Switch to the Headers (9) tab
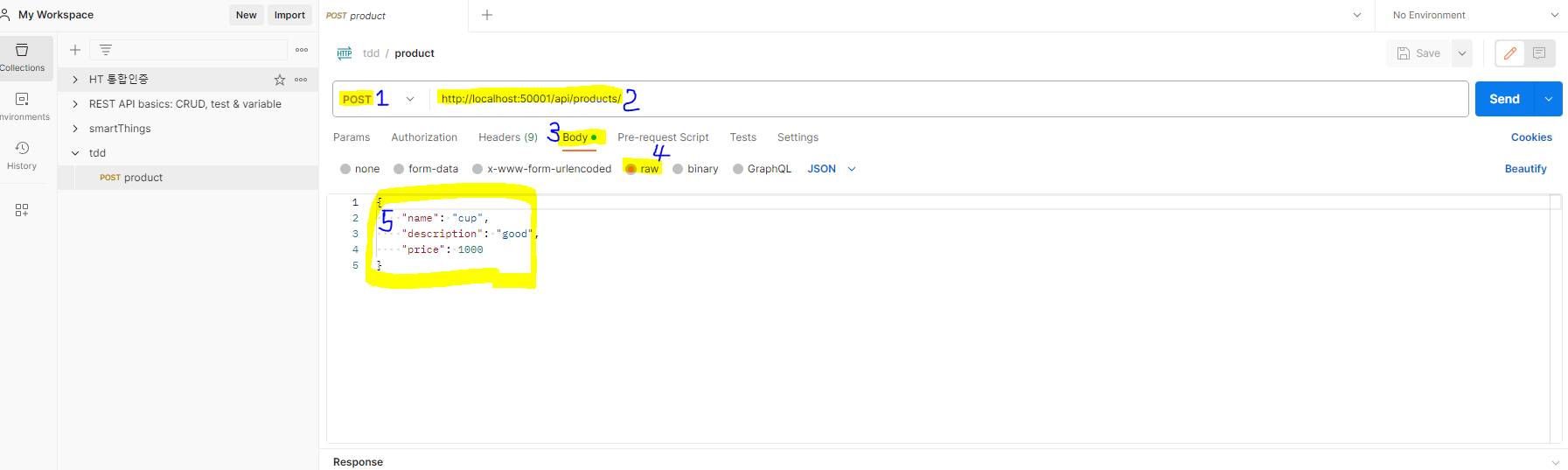The width and height of the screenshot is (1568, 470). (508, 137)
